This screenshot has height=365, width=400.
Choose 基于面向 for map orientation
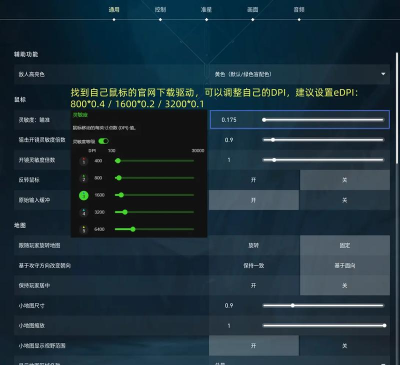(x=345, y=266)
